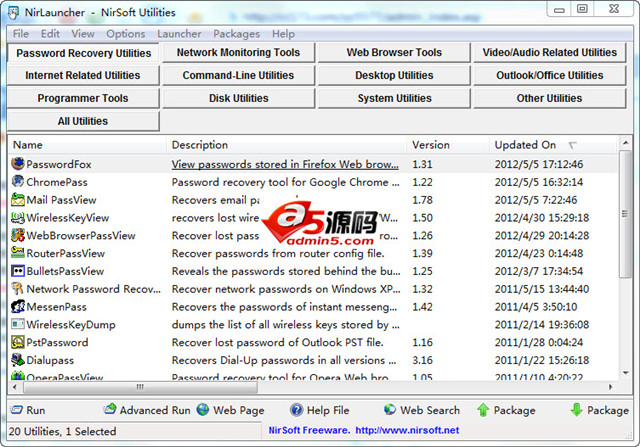The width and height of the screenshot is (640, 447).
Task: Open the Edit menu
Action: coord(50,33)
